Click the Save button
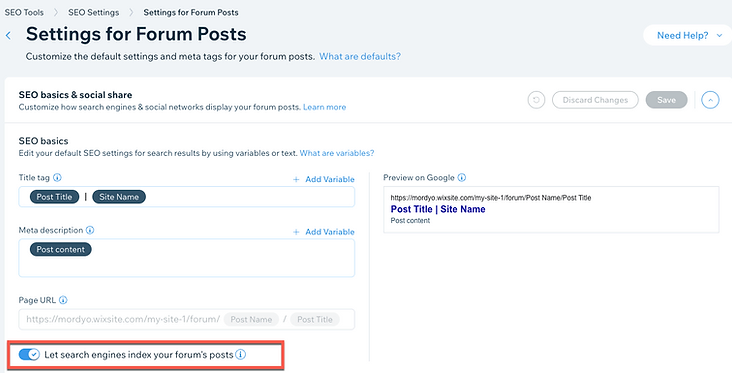Screen dimensions: 732x373 click(666, 100)
